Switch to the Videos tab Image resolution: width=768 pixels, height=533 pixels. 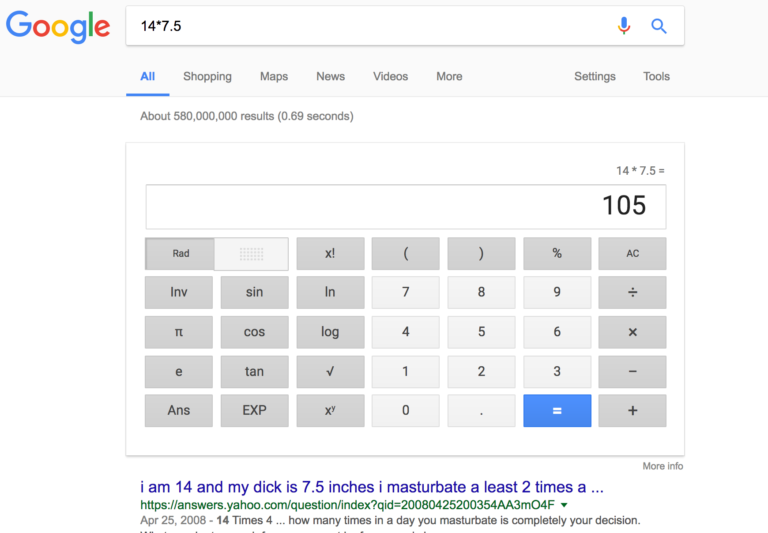(x=390, y=76)
